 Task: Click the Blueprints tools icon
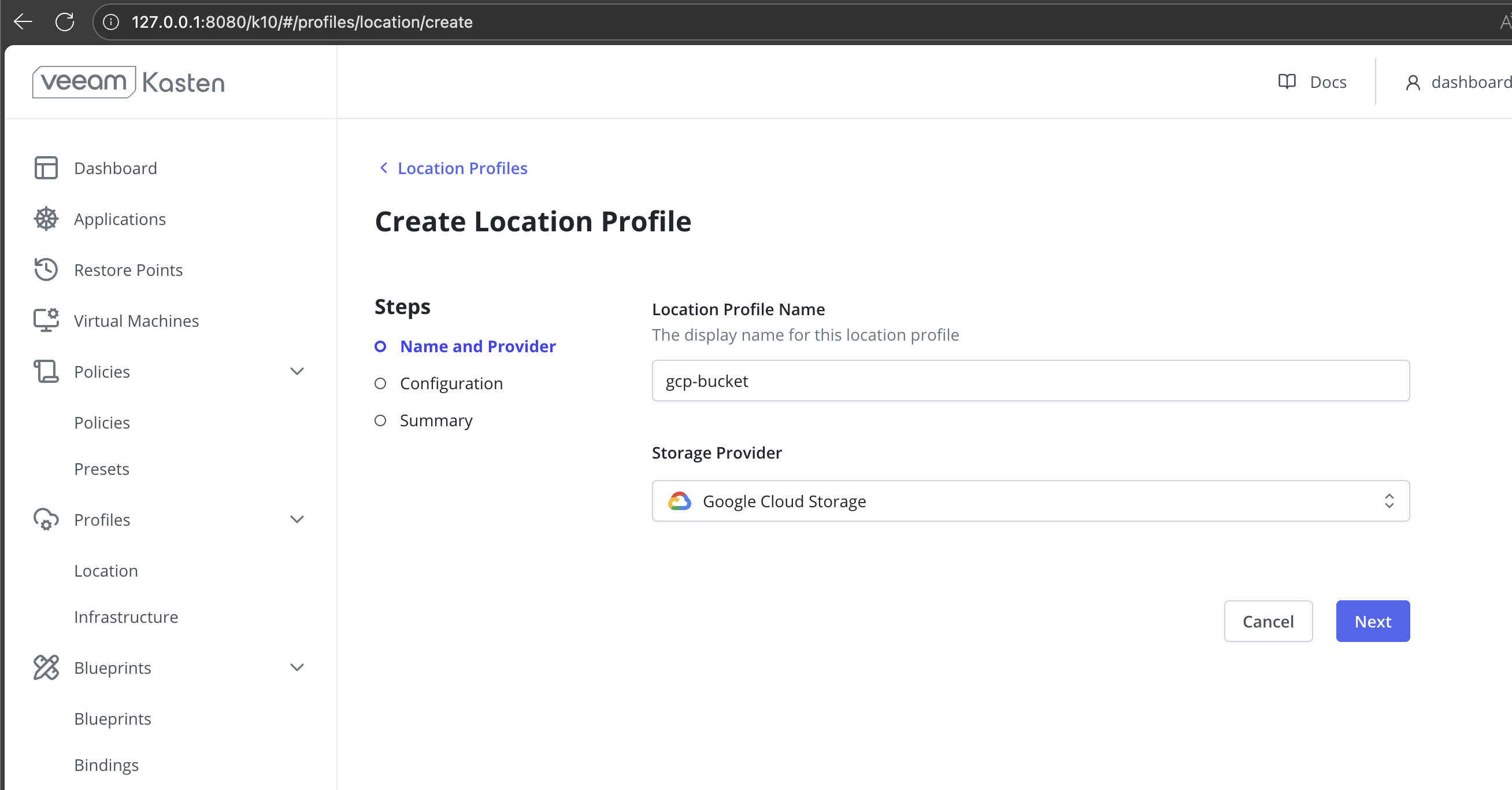[46, 667]
